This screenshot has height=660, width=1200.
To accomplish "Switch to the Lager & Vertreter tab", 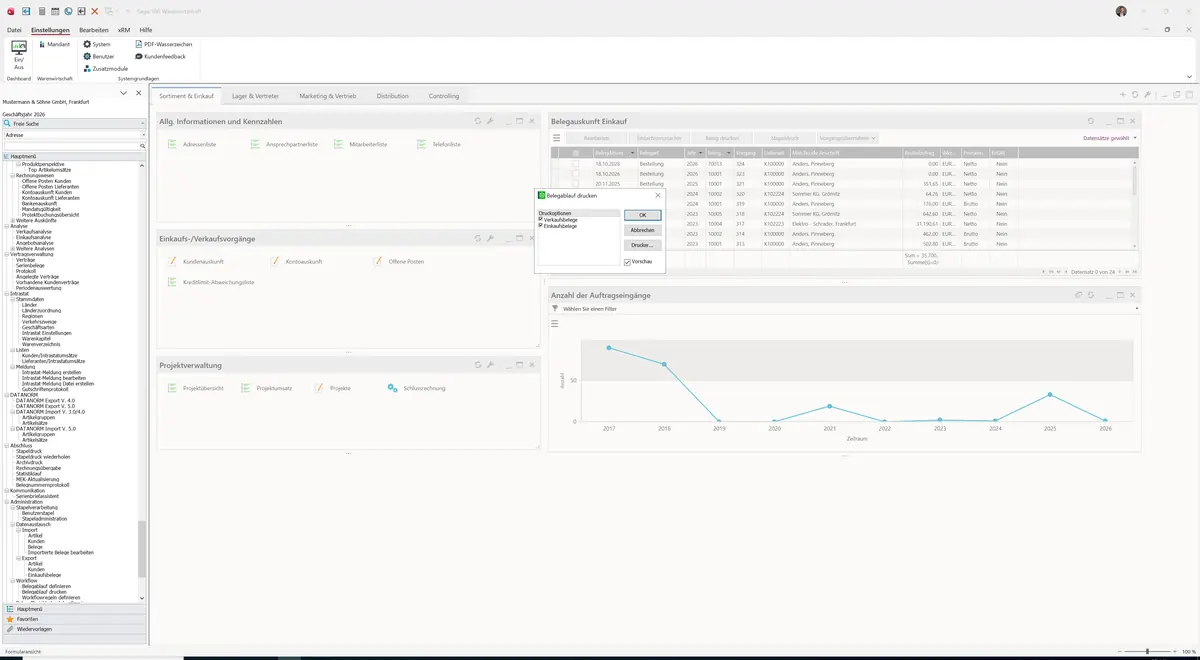I will [255, 96].
